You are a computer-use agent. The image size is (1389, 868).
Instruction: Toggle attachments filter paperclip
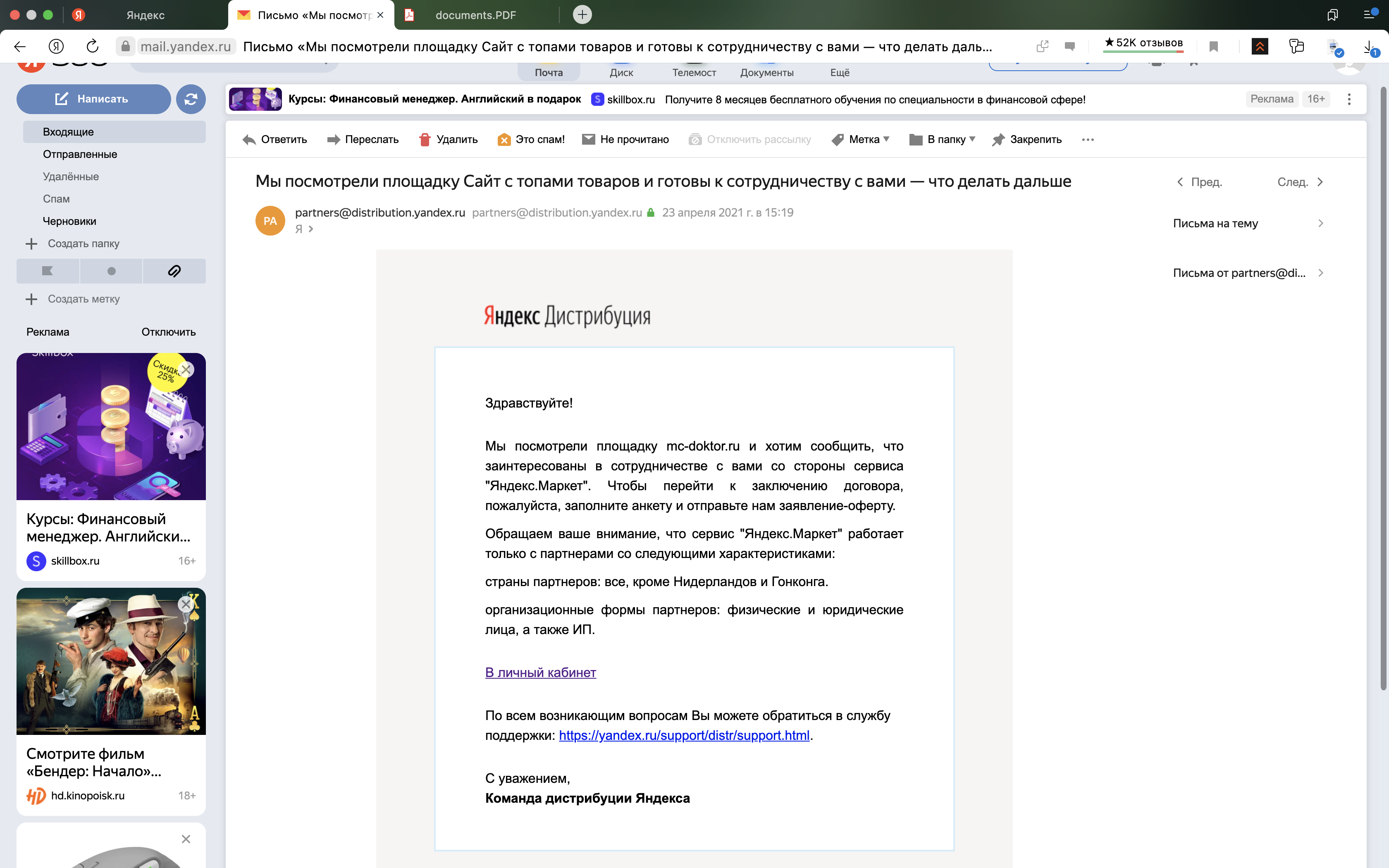(x=174, y=271)
